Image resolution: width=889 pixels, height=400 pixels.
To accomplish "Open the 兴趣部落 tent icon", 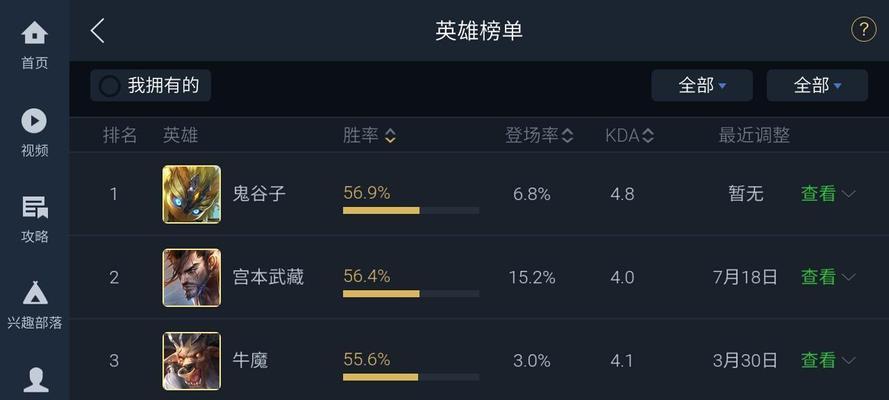I will pos(35,293).
